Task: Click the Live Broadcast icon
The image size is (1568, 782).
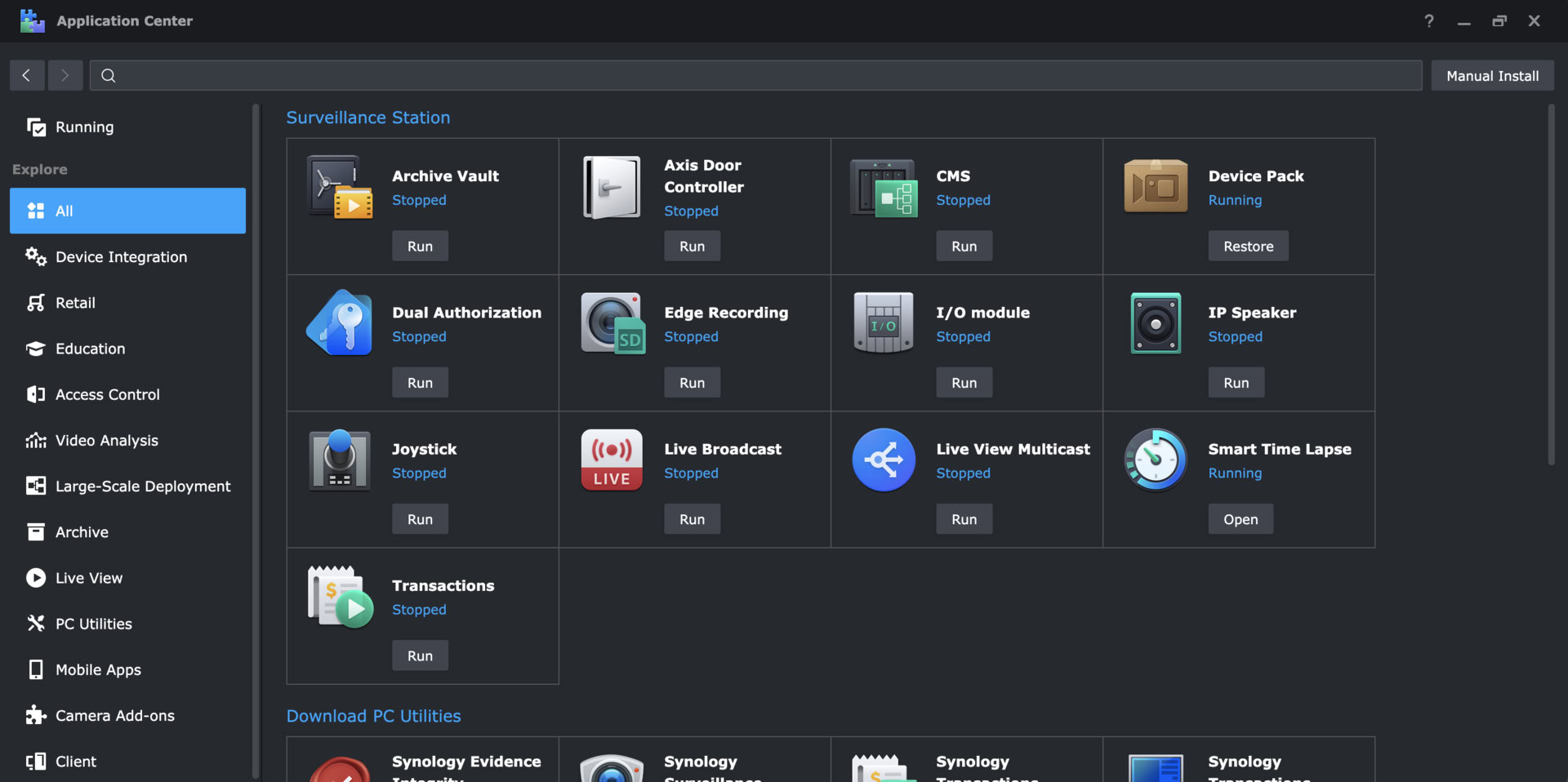Action: click(612, 460)
